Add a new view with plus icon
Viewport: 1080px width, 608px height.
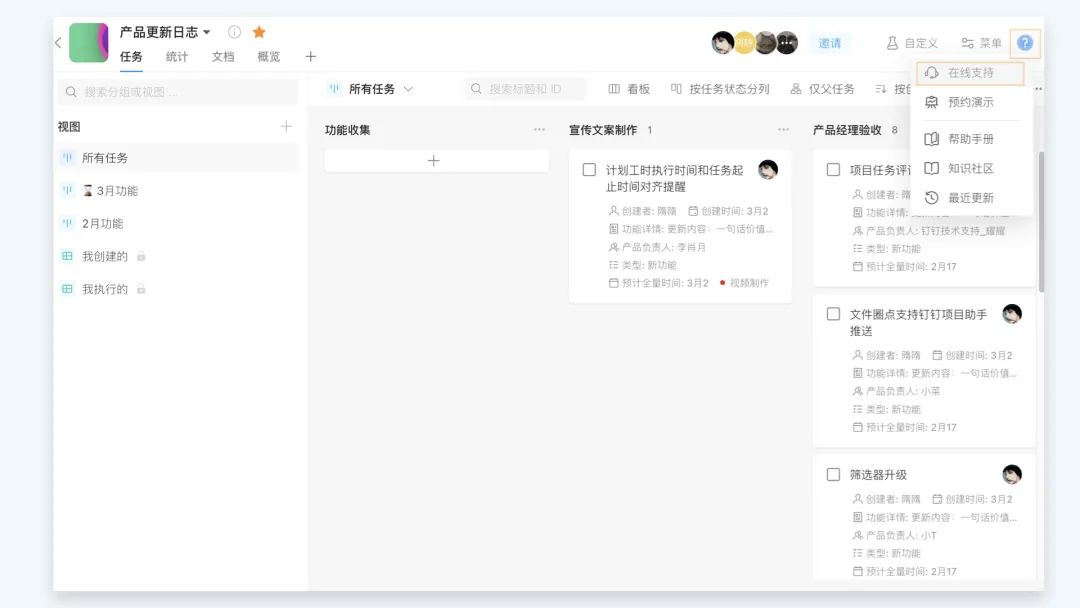click(x=286, y=126)
